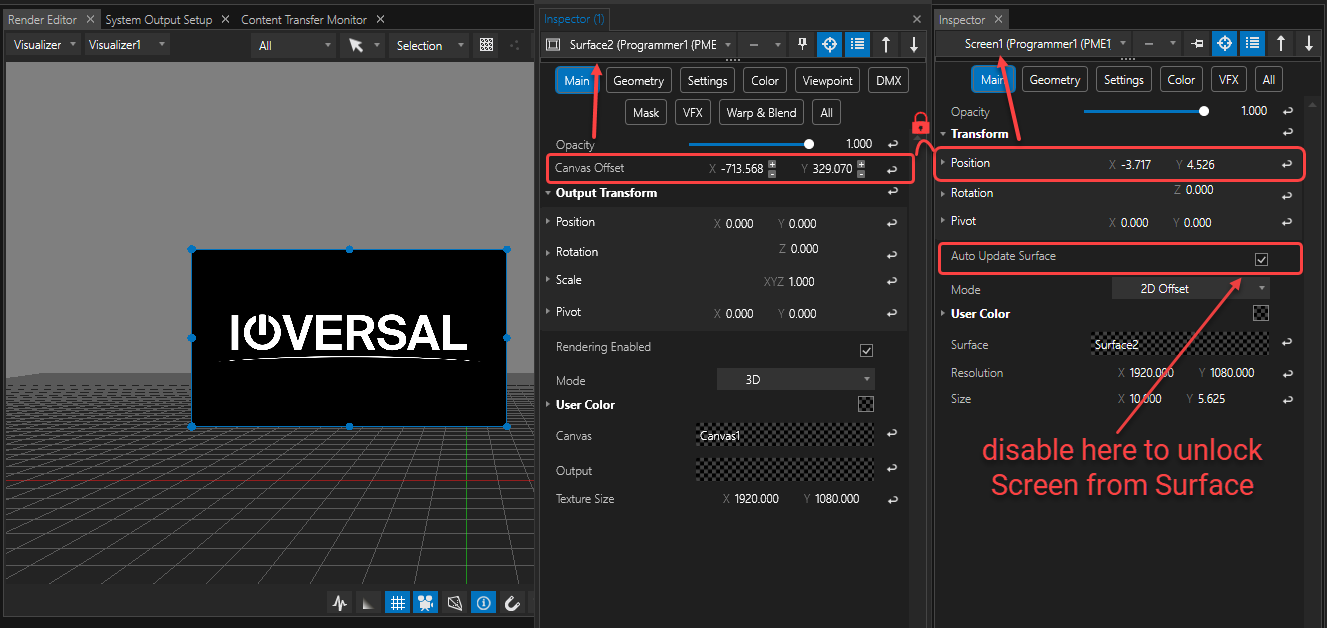Open Geometry section in Surface2 inspector
Image resolution: width=1327 pixels, height=628 pixels.
[638, 81]
